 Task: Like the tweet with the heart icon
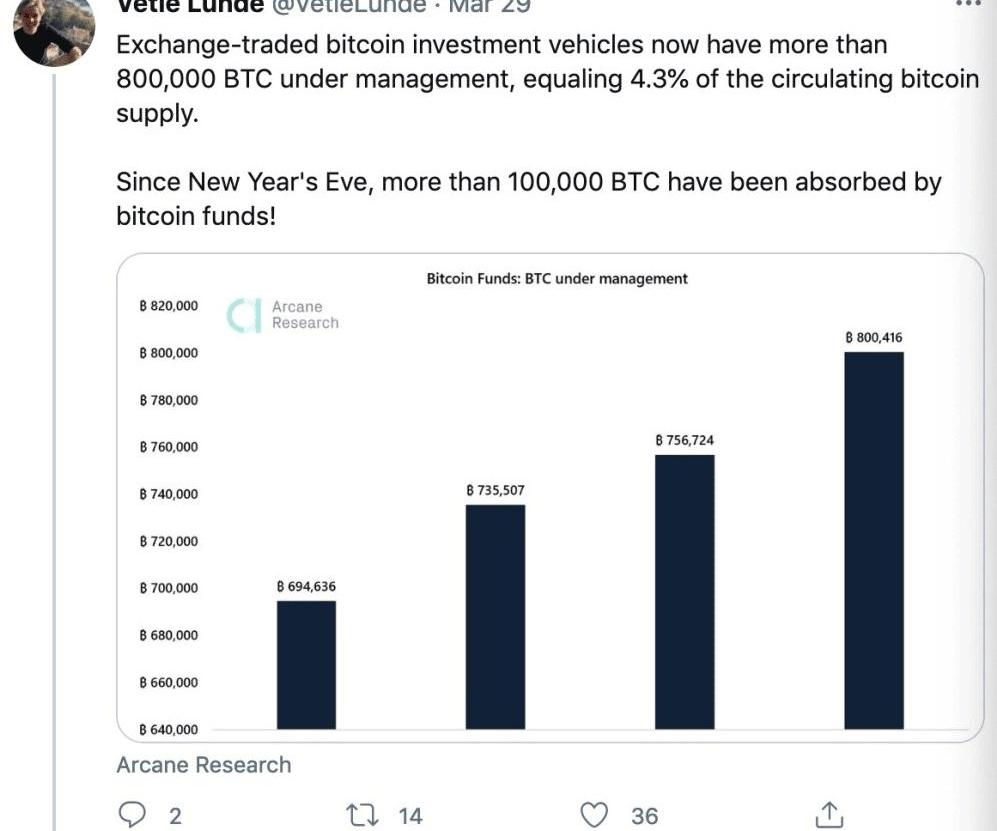click(x=596, y=815)
